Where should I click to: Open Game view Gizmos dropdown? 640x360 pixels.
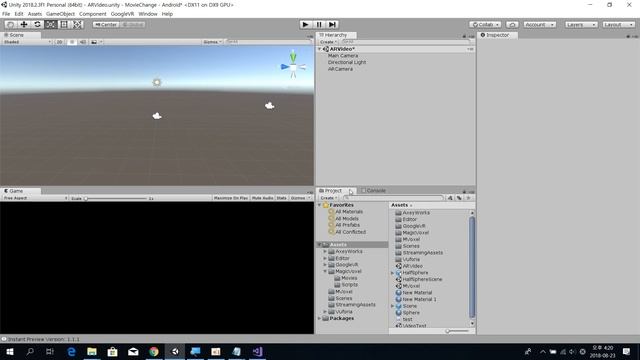pyautogui.click(x=300, y=198)
